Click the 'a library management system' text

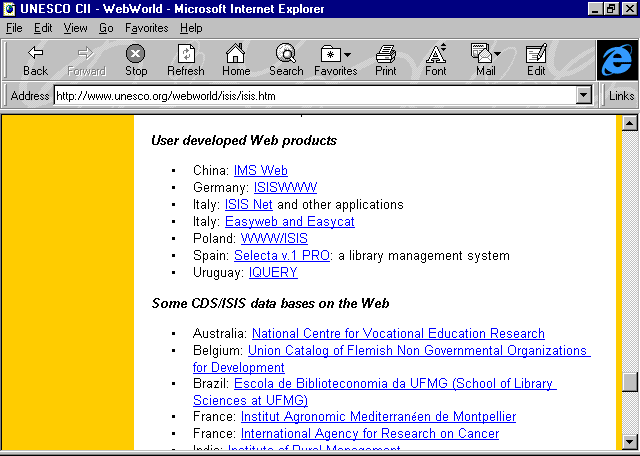(424, 256)
